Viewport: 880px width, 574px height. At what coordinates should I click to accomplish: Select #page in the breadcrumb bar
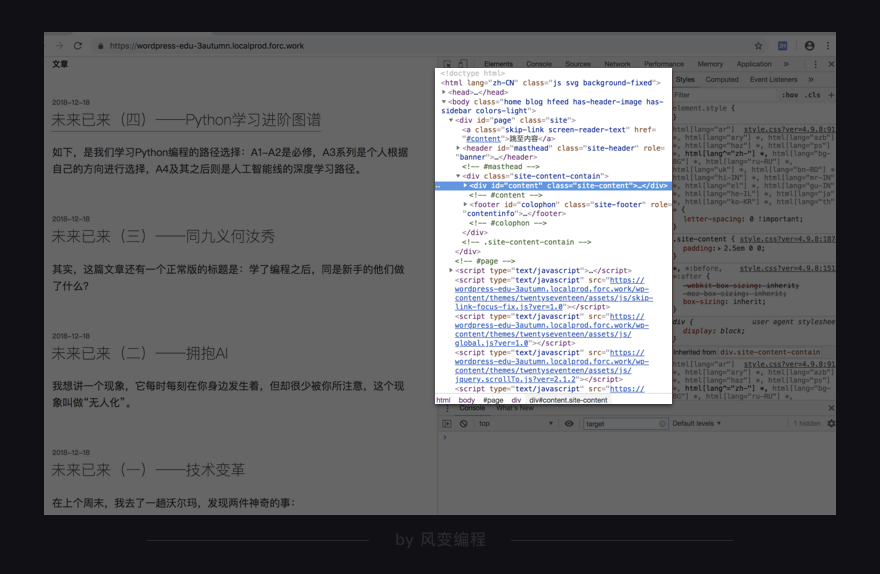pyautogui.click(x=493, y=400)
